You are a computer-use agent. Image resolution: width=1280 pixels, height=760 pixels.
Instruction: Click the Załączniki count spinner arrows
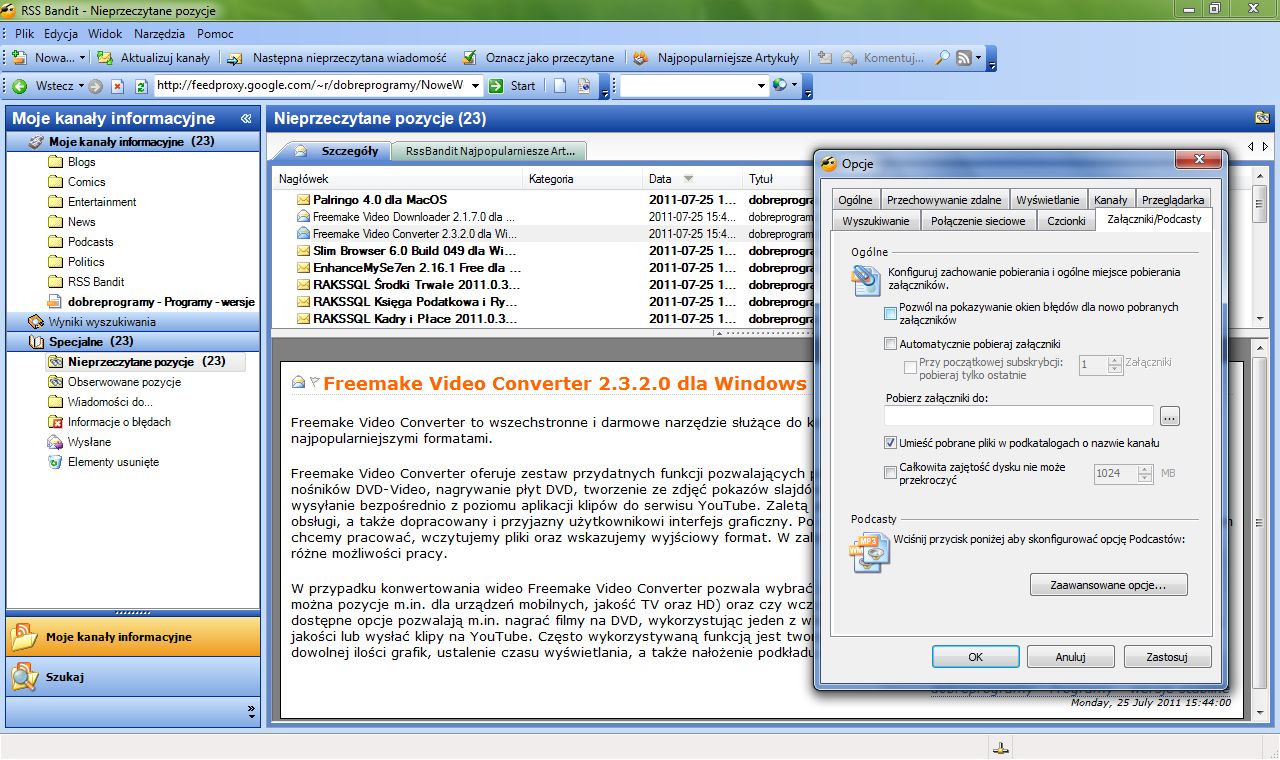1115,365
